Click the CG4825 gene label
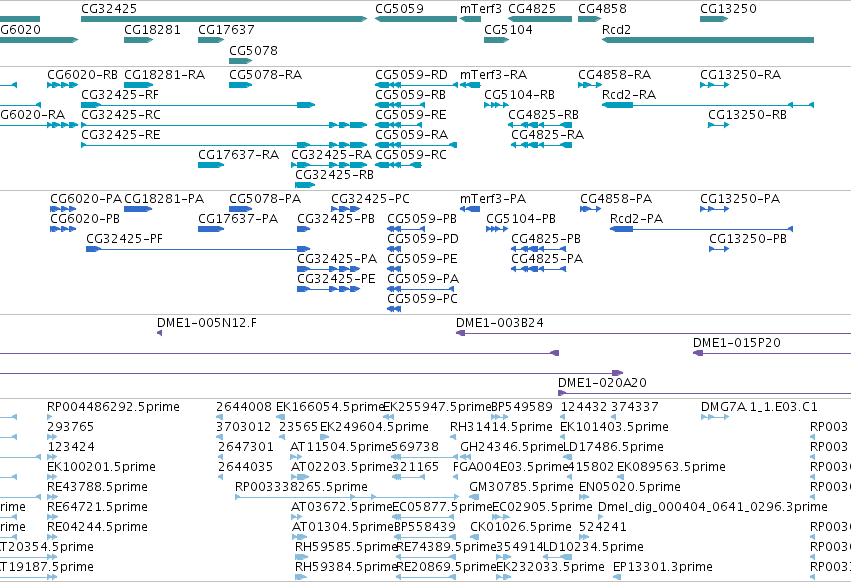This screenshot has height=582, width=851. tap(532, 9)
